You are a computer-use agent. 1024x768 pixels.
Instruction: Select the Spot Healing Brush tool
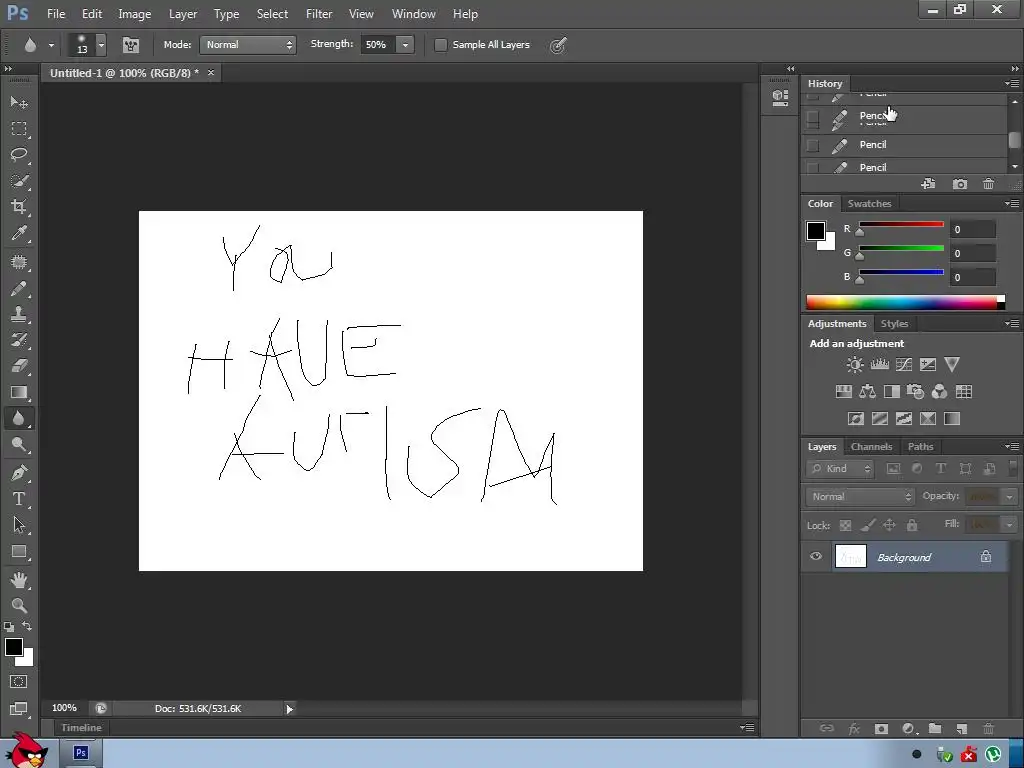18,262
